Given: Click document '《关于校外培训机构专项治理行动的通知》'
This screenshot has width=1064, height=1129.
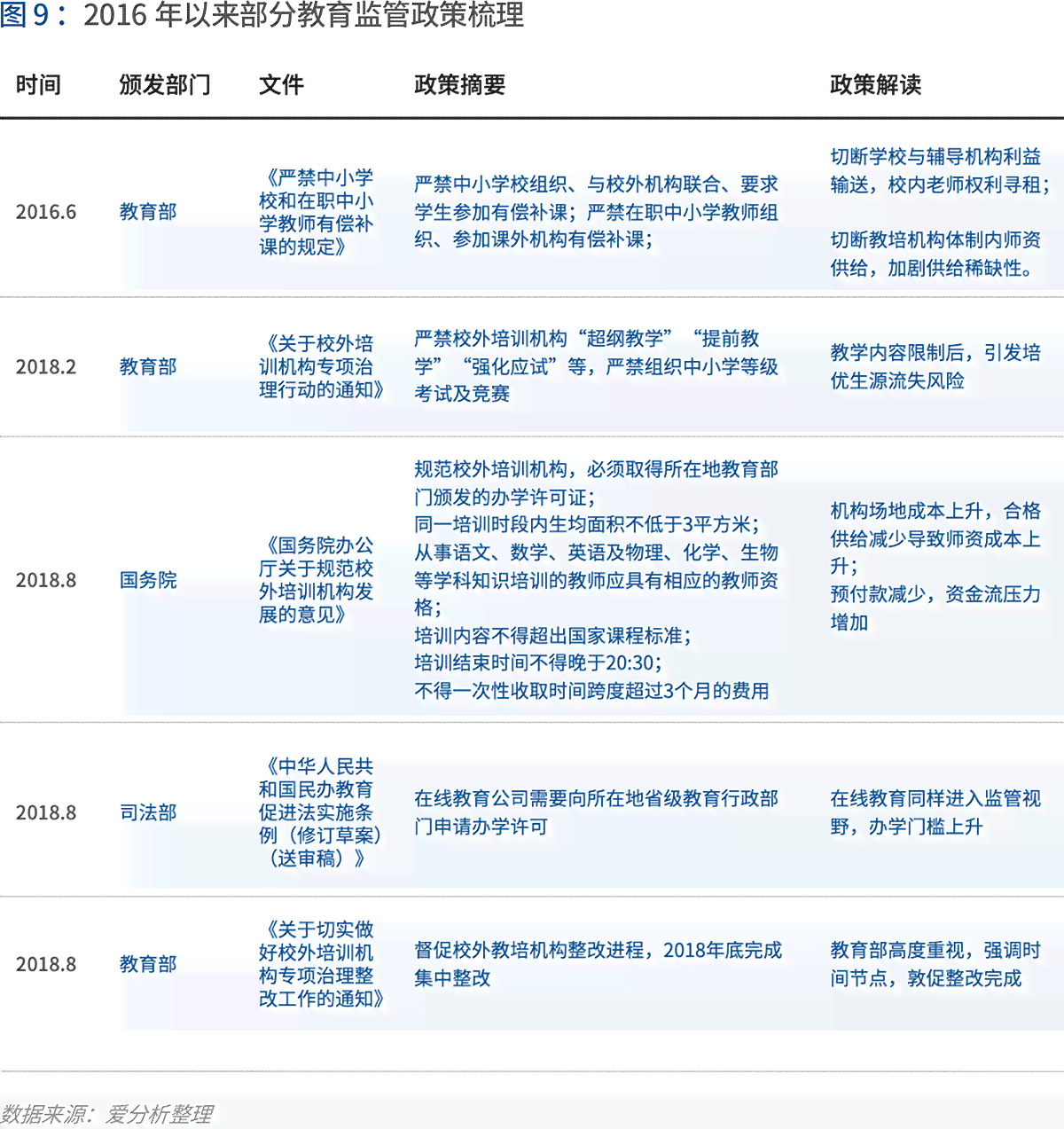Looking at the screenshot, I should (x=322, y=366).
